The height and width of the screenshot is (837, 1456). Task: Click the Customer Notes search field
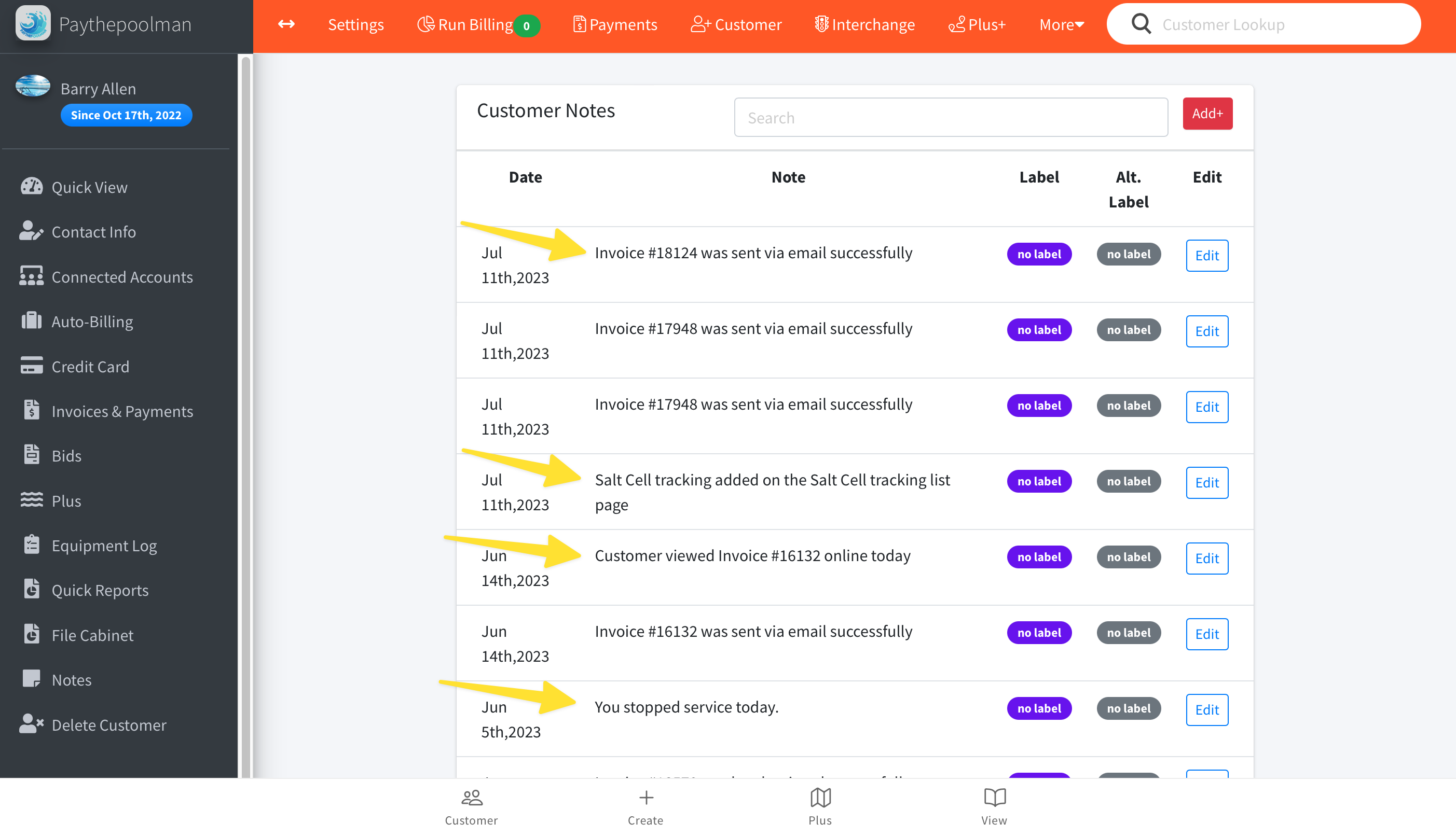(951, 117)
